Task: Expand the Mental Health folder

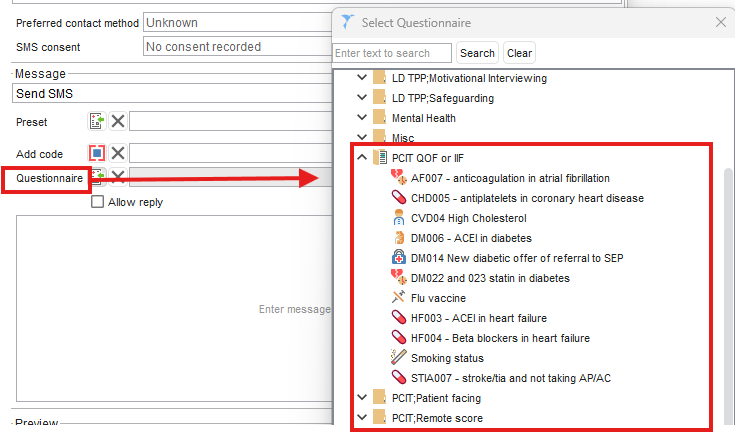Action: click(x=361, y=118)
